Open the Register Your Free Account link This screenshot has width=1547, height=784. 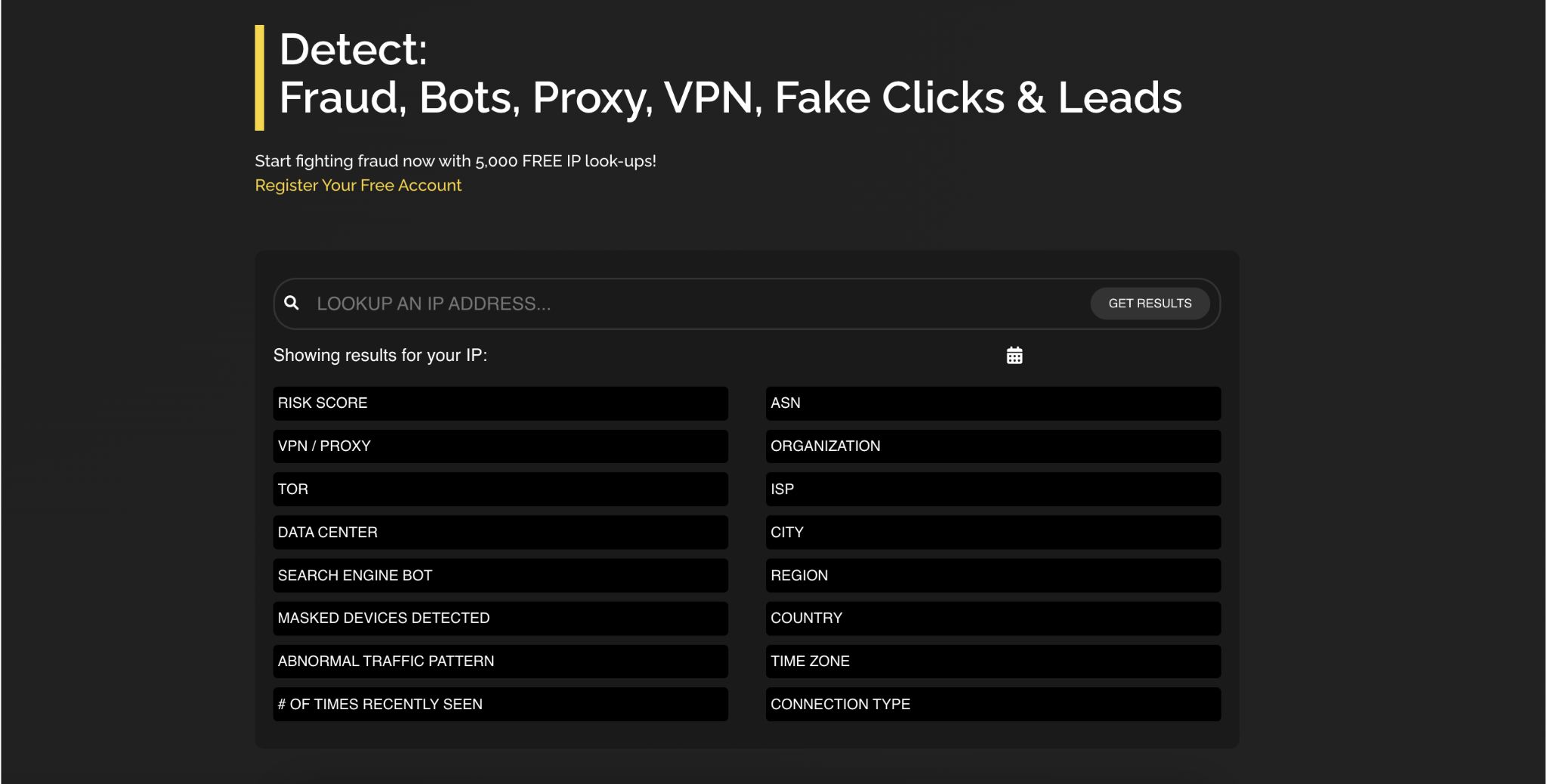click(x=358, y=185)
